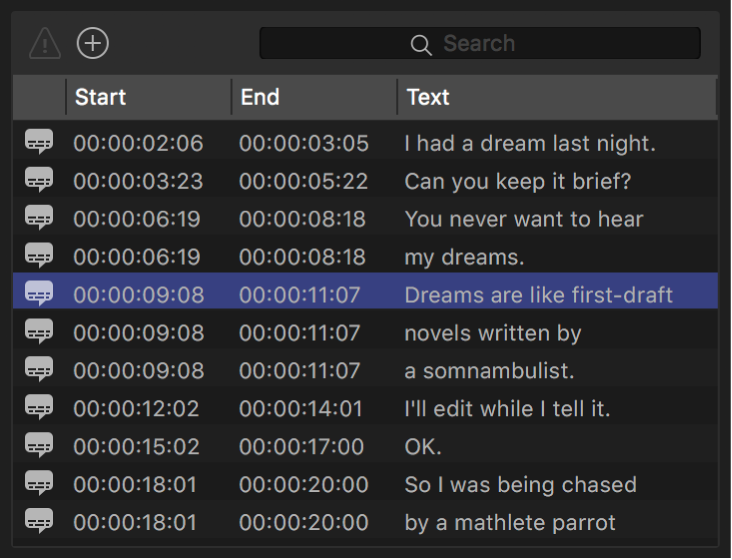Click caption icon beside "Can you keep it brief?"
Viewport: 732px width, 560px height.
39,180
